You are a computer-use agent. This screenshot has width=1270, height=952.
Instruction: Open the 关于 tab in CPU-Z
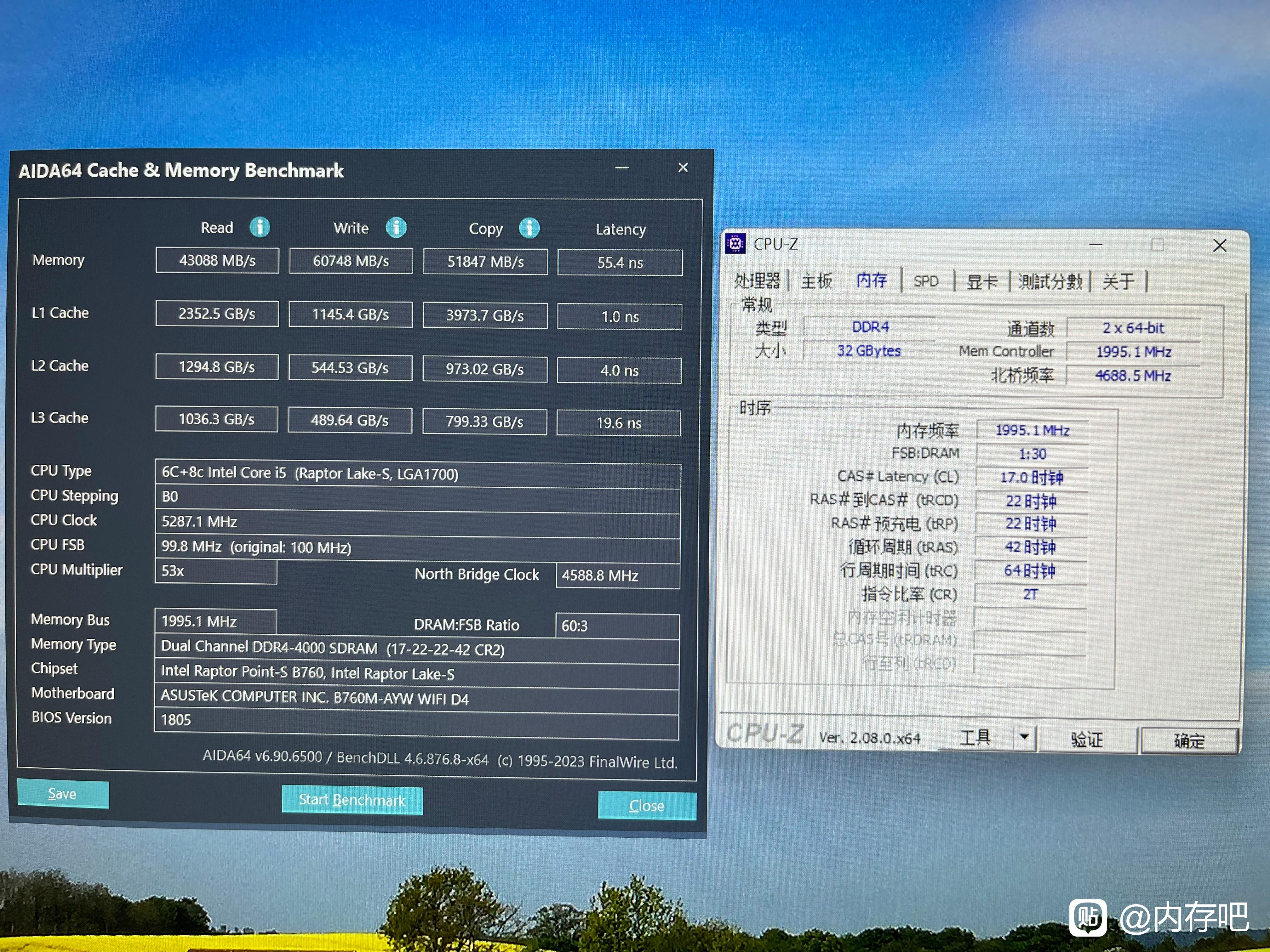click(1118, 282)
